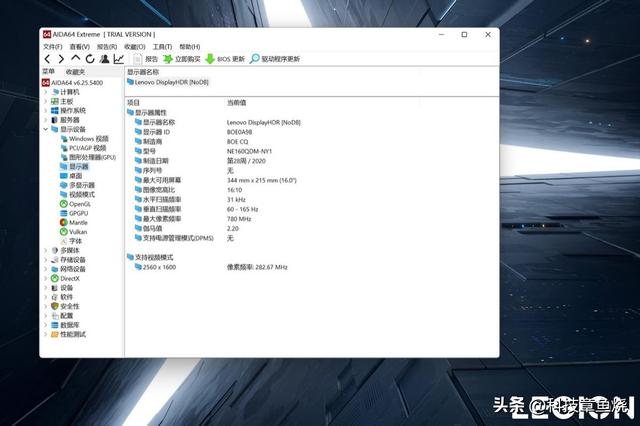The height and width of the screenshot is (426, 640).
Task: Select the 图形处理器(GPU) tree item
Action: pos(88,157)
